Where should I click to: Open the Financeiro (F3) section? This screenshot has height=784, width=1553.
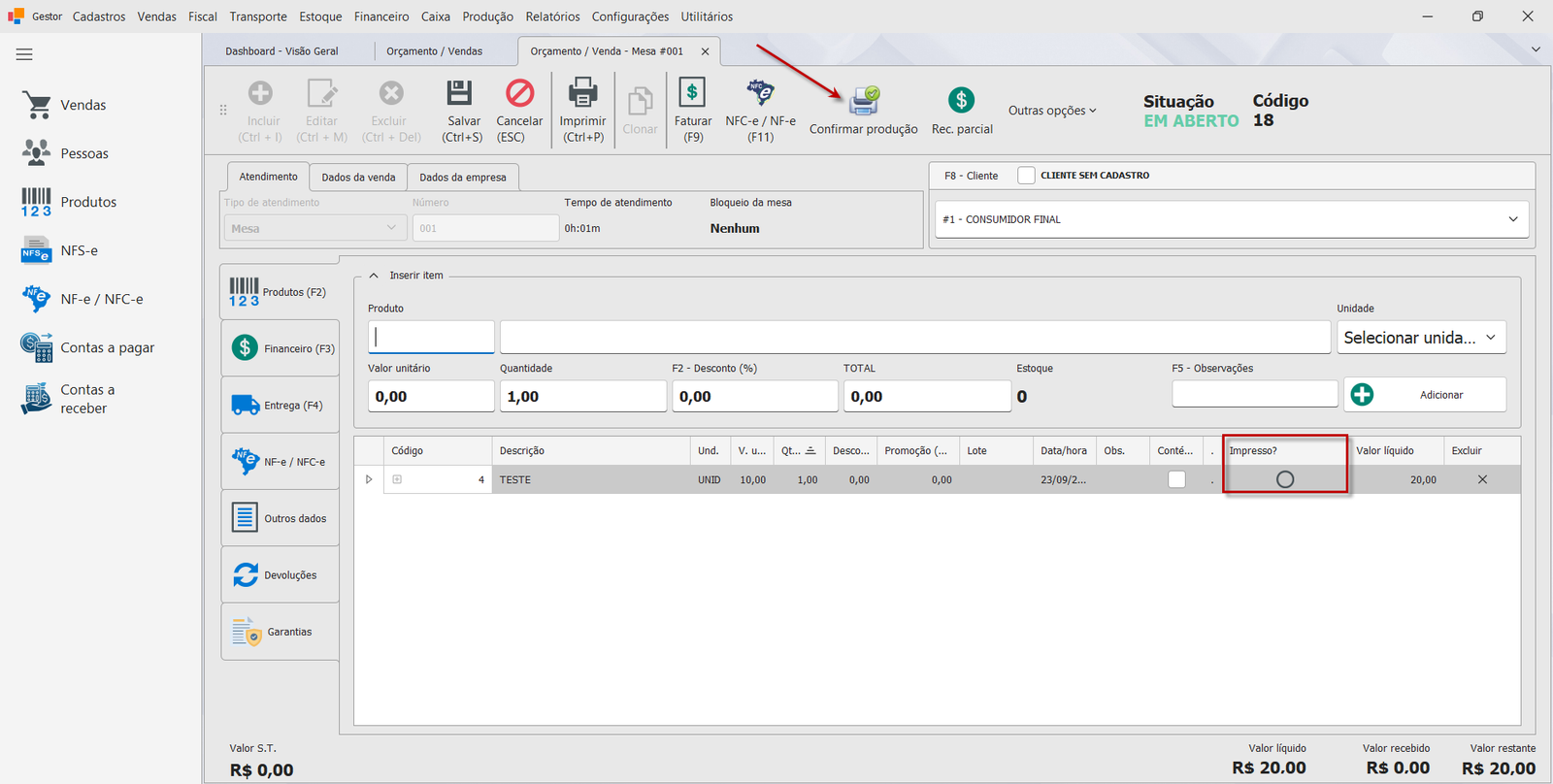point(280,348)
